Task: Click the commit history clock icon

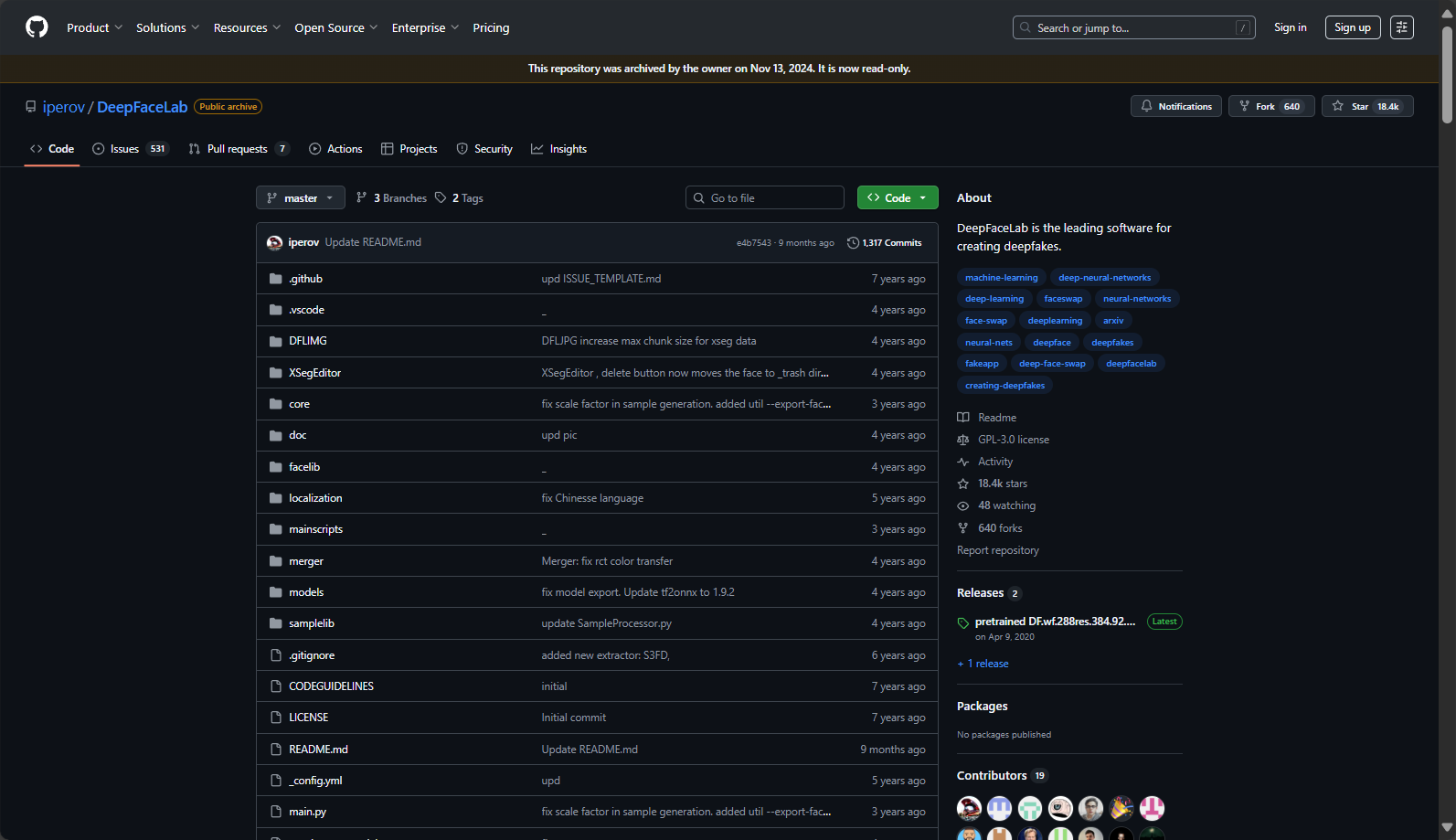Action: tap(853, 243)
